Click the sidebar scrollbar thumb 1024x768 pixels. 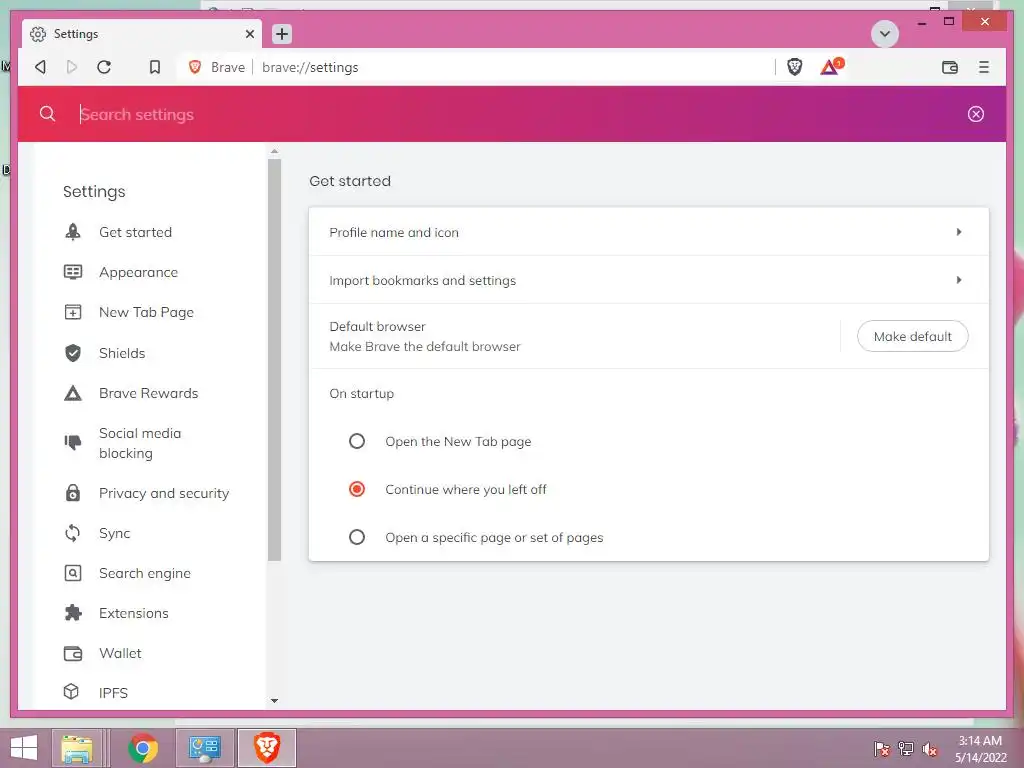click(274, 359)
